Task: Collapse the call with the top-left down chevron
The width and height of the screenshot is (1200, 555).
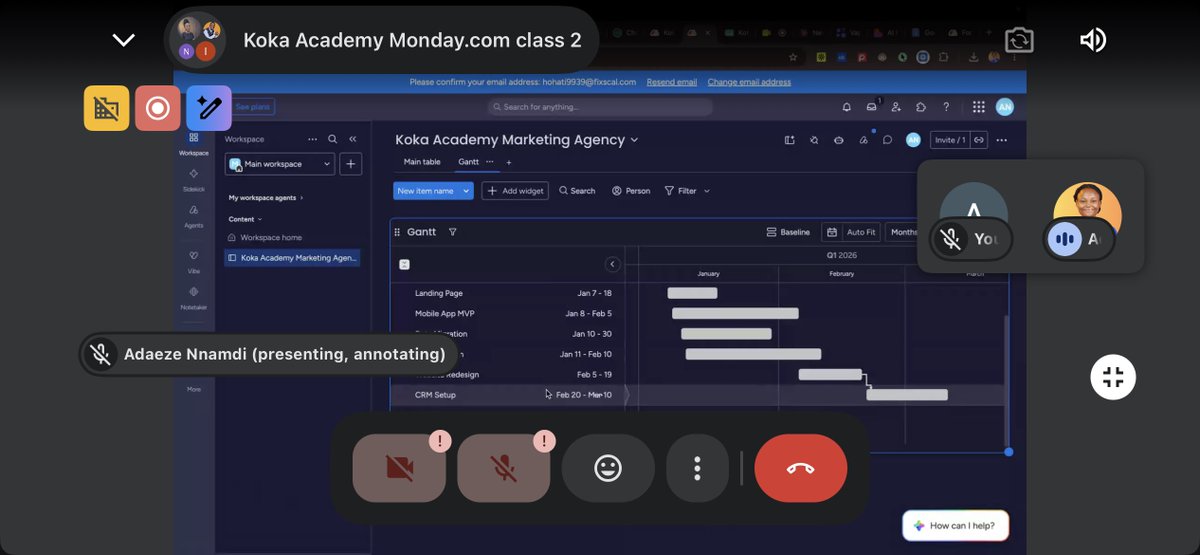Action: pyautogui.click(x=123, y=40)
